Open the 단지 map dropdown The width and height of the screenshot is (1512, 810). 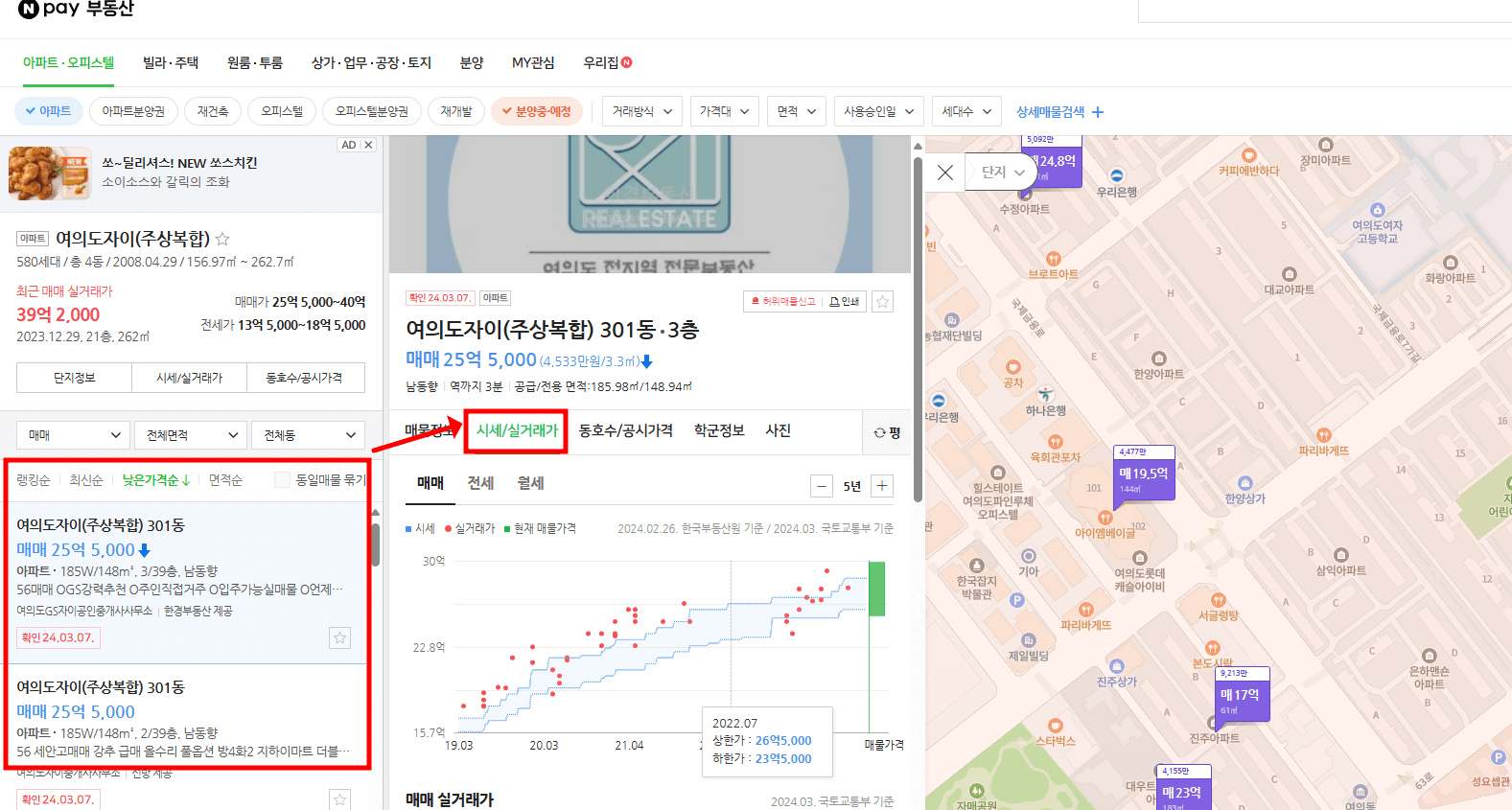(x=1002, y=173)
